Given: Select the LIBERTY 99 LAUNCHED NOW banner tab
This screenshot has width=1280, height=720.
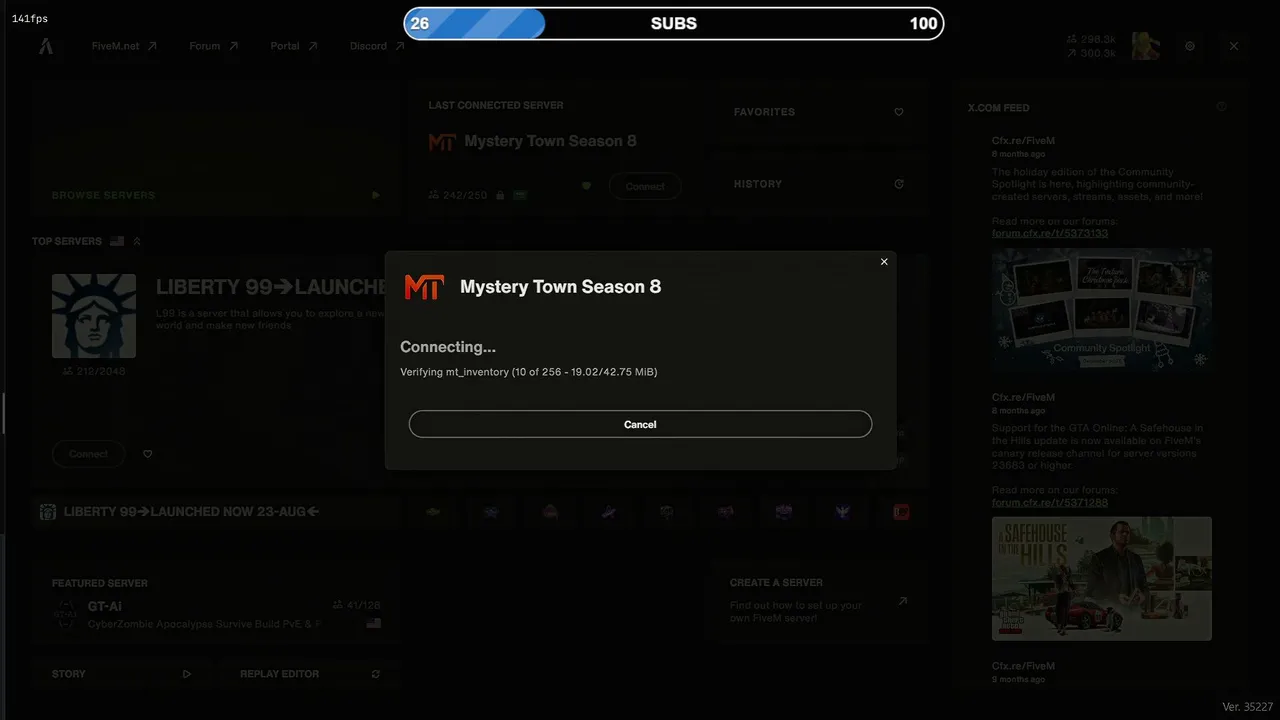Looking at the screenshot, I should [x=215, y=512].
